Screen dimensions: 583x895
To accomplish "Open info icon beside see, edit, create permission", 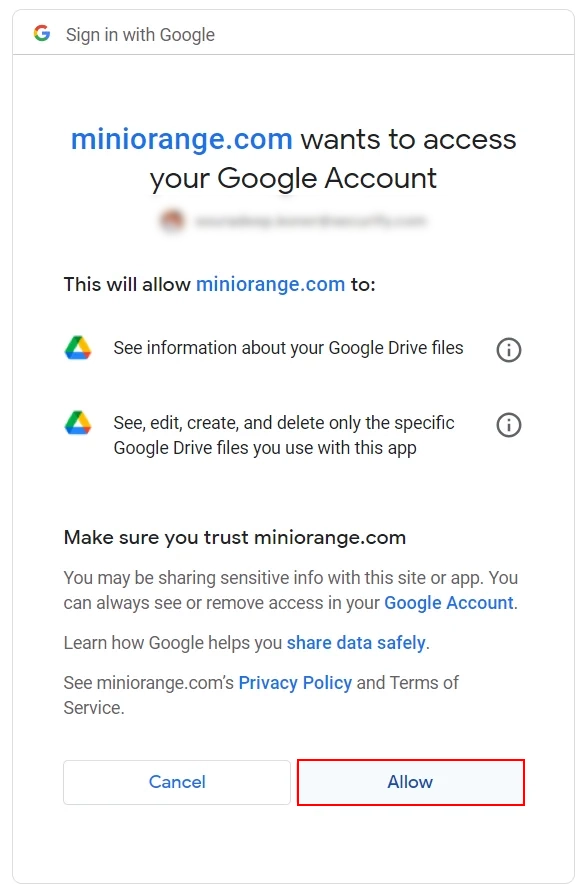I will 508,425.
